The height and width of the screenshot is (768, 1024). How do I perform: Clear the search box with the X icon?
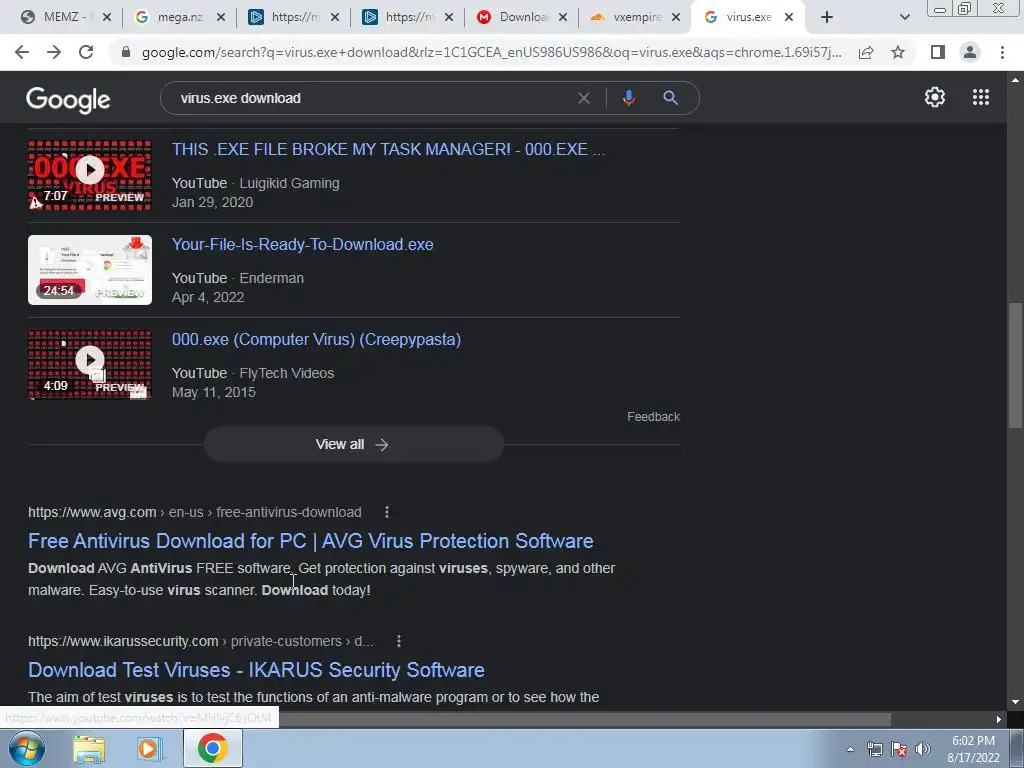[584, 98]
